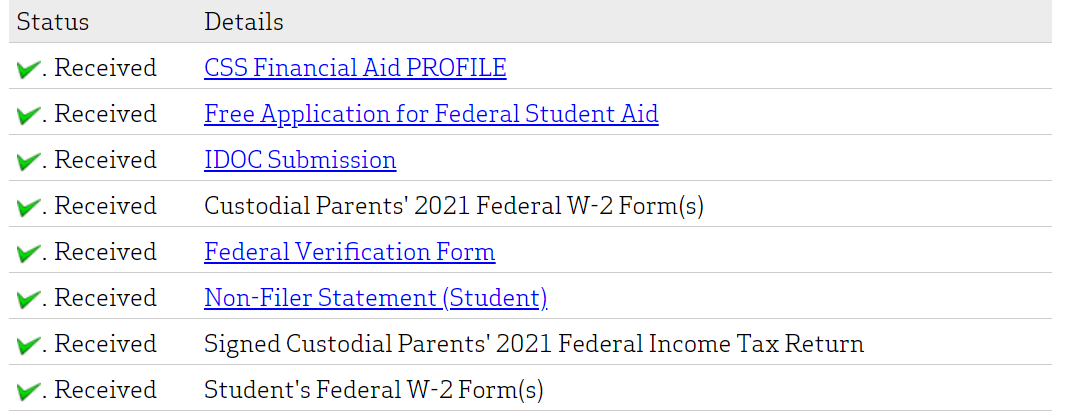Open the IDOC Submission link
Image resolution: width=1069 pixels, height=418 pixels.
click(300, 160)
